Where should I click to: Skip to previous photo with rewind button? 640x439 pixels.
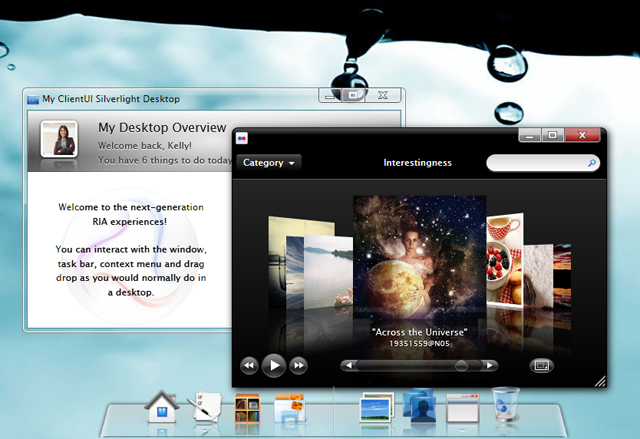coord(249,366)
